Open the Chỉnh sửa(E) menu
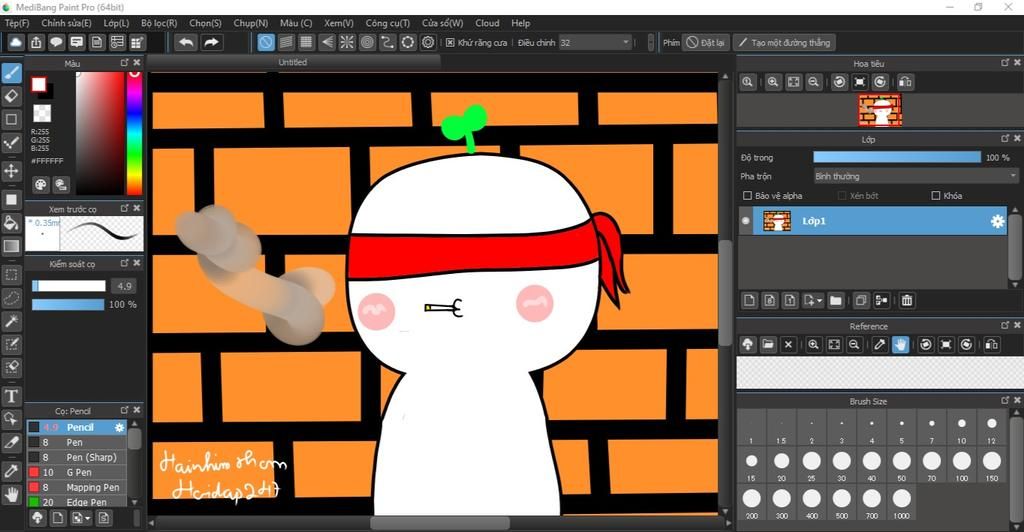This screenshot has width=1024, height=532. coord(67,23)
